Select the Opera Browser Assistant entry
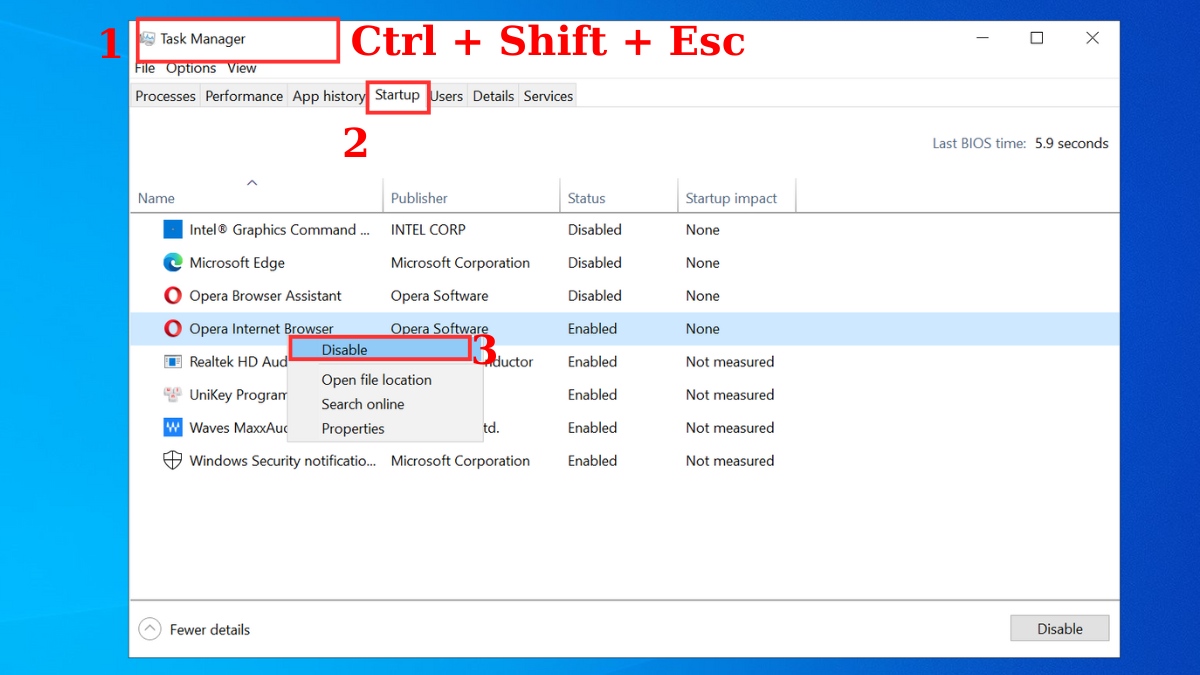Screen dimensions: 1200x675 click(x=265, y=295)
